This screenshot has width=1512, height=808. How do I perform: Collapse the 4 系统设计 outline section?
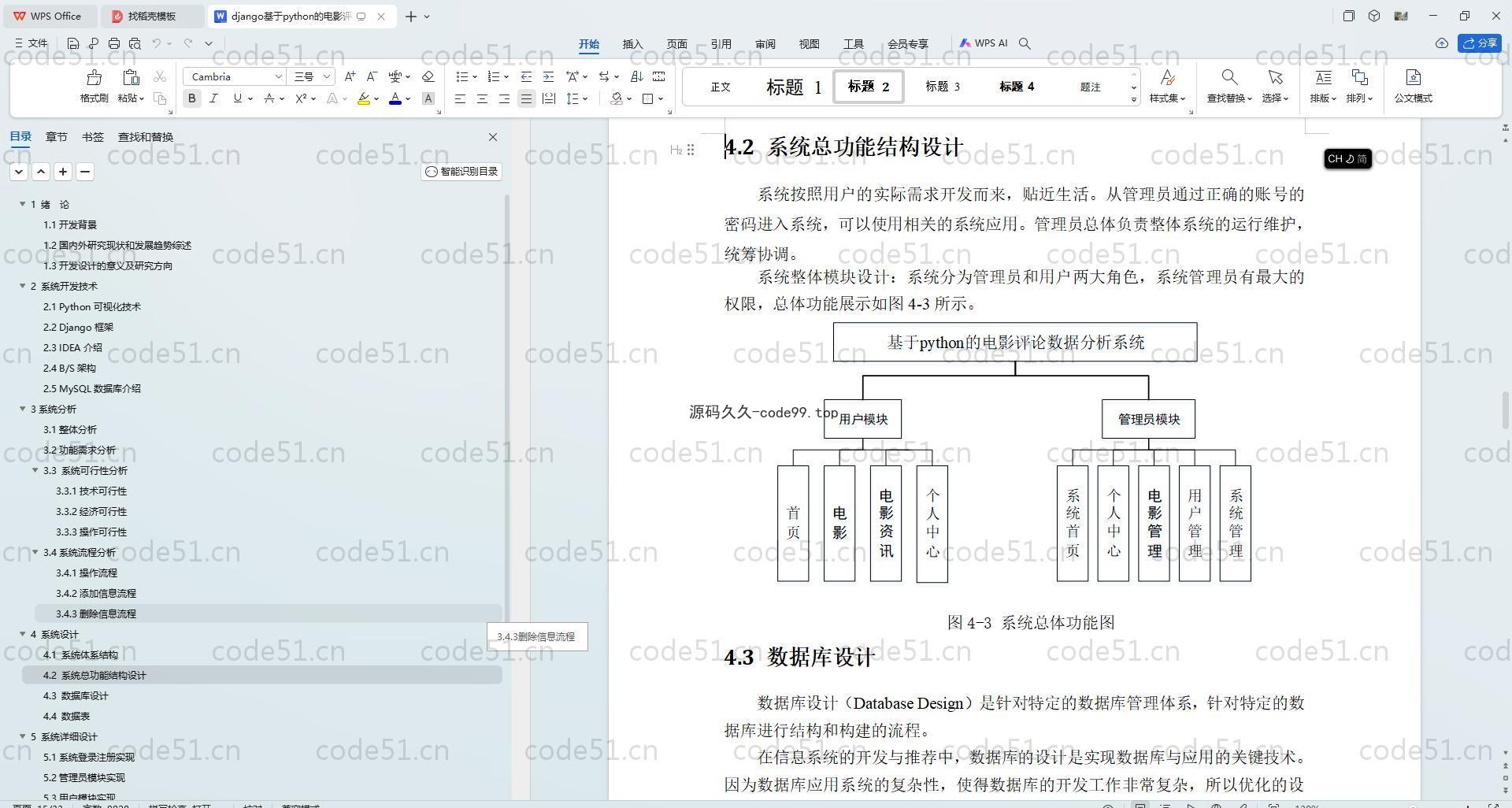[x=23, y=634]
